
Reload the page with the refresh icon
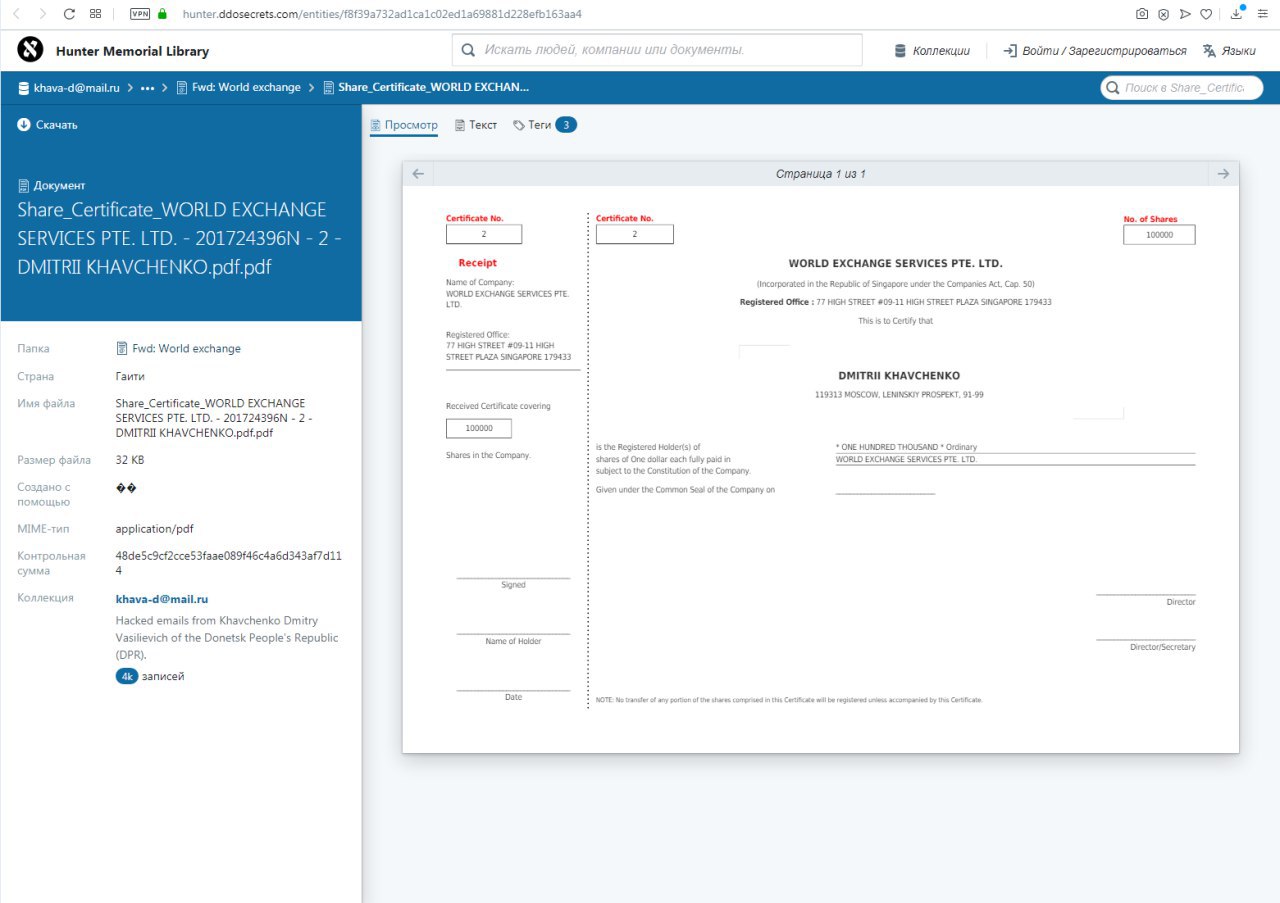69,14
